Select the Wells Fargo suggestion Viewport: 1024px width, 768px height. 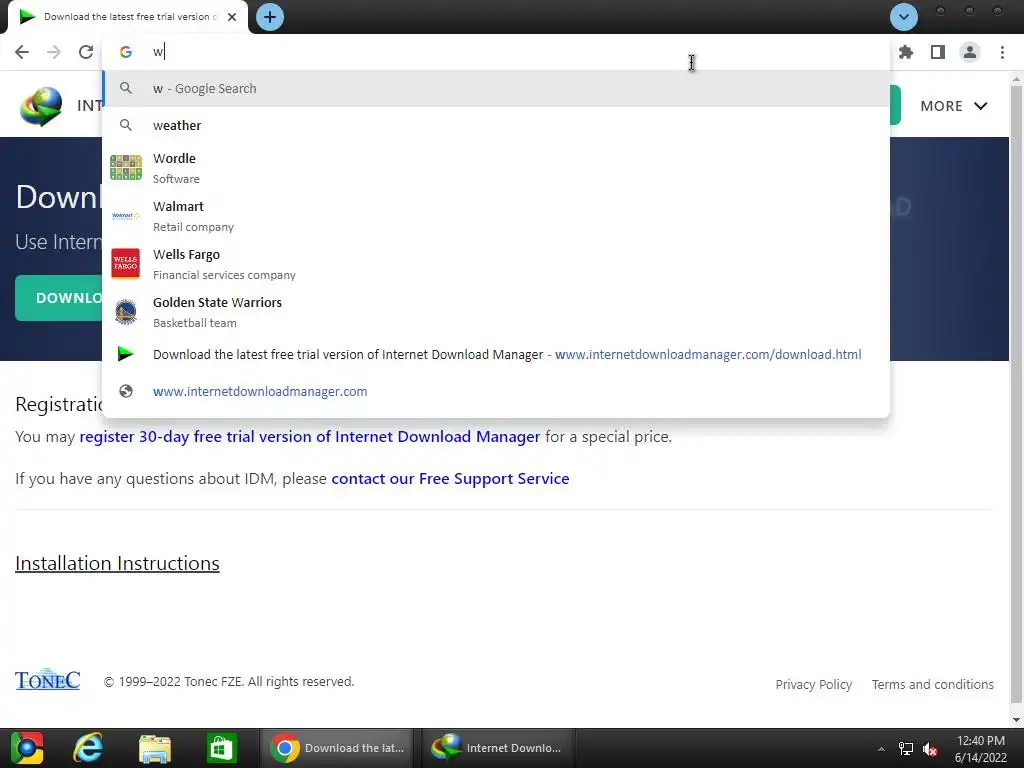pyautogui.click(x=496, y=264)
